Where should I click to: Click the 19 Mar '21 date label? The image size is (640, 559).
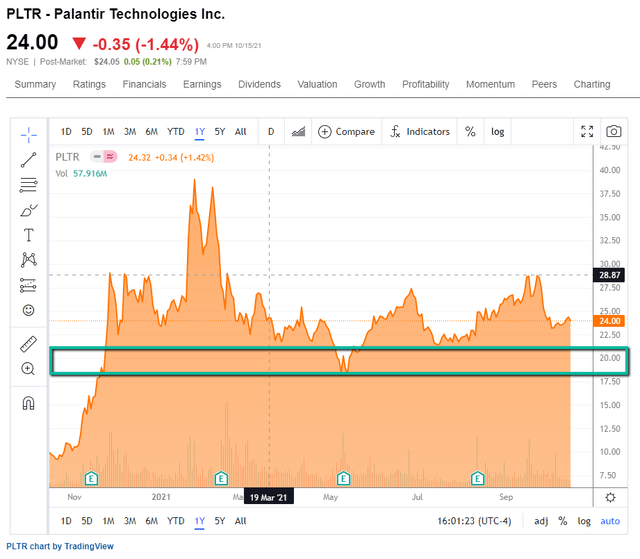(269, 497)
